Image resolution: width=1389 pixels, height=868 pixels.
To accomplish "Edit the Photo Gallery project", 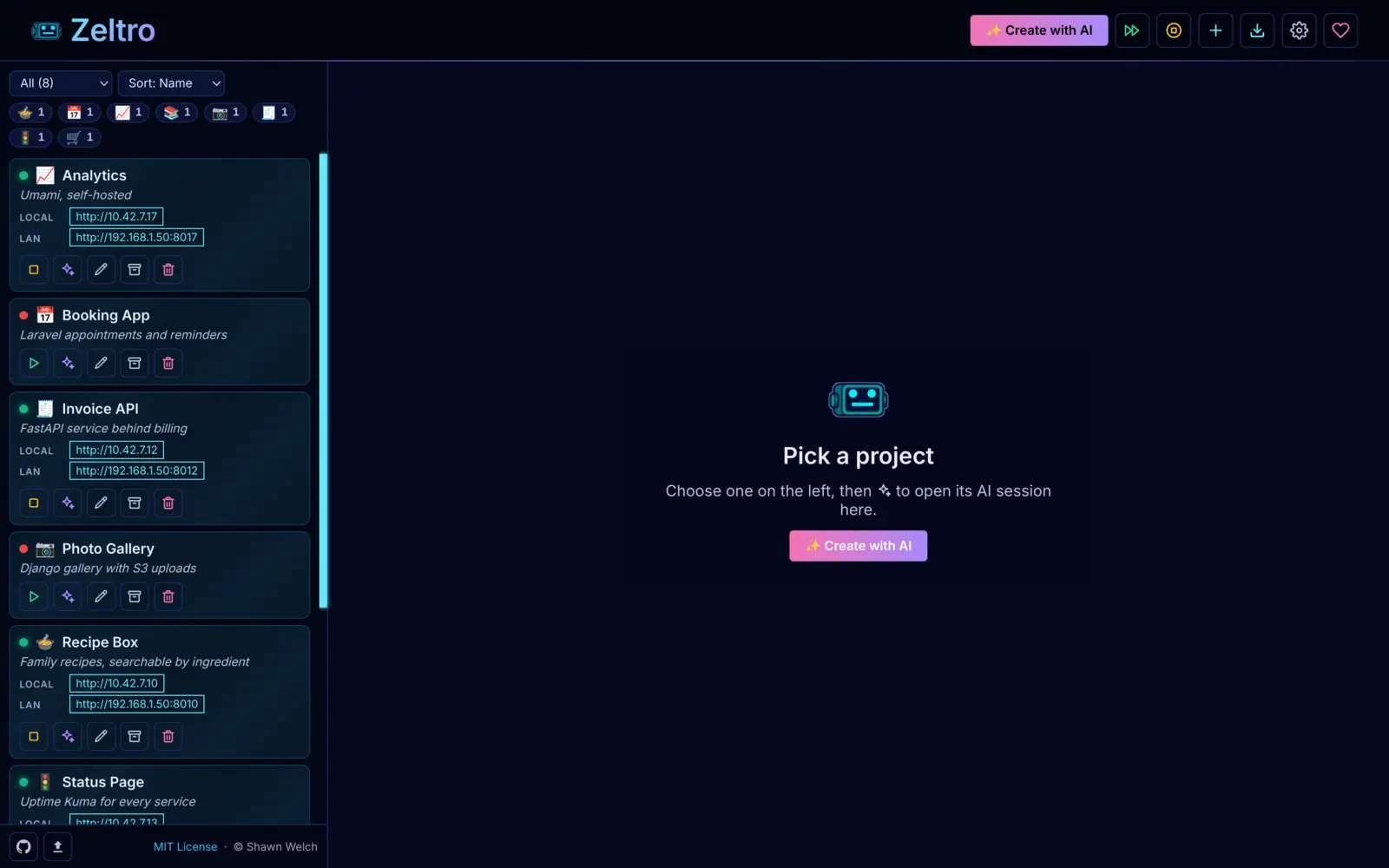I will [101, 597].
